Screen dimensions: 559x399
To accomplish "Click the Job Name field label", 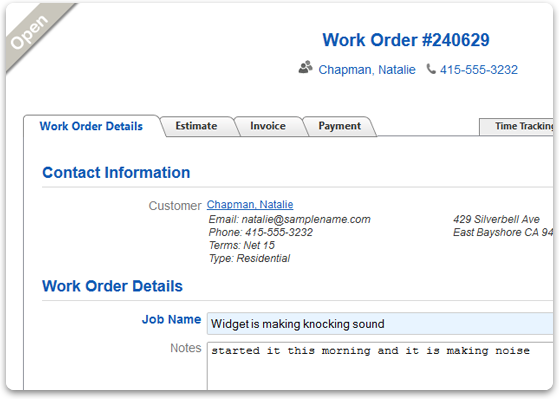I will pos(171,319).
